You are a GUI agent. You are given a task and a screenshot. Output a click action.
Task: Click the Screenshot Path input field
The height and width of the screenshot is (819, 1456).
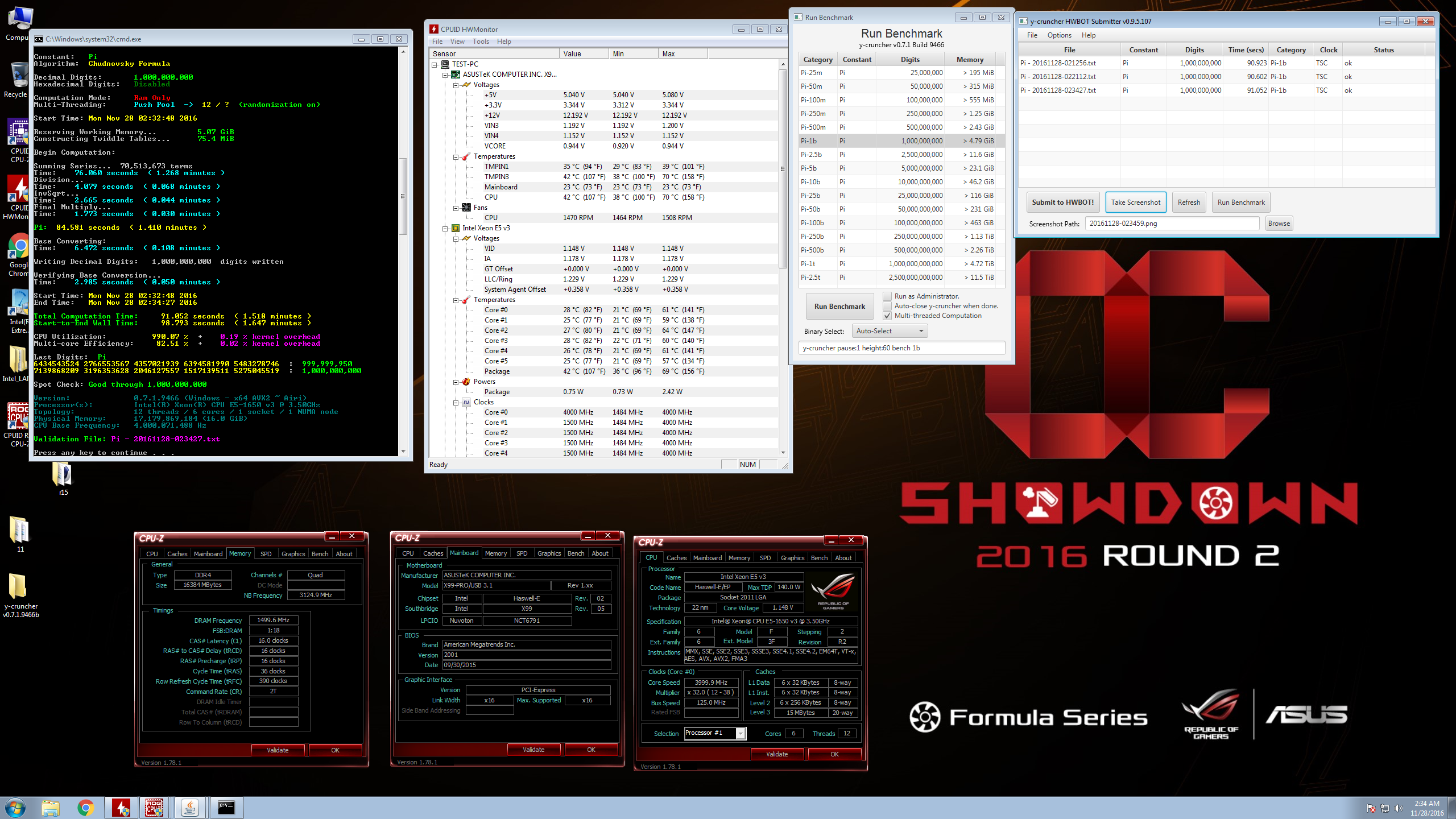[x=1172, y=224]
